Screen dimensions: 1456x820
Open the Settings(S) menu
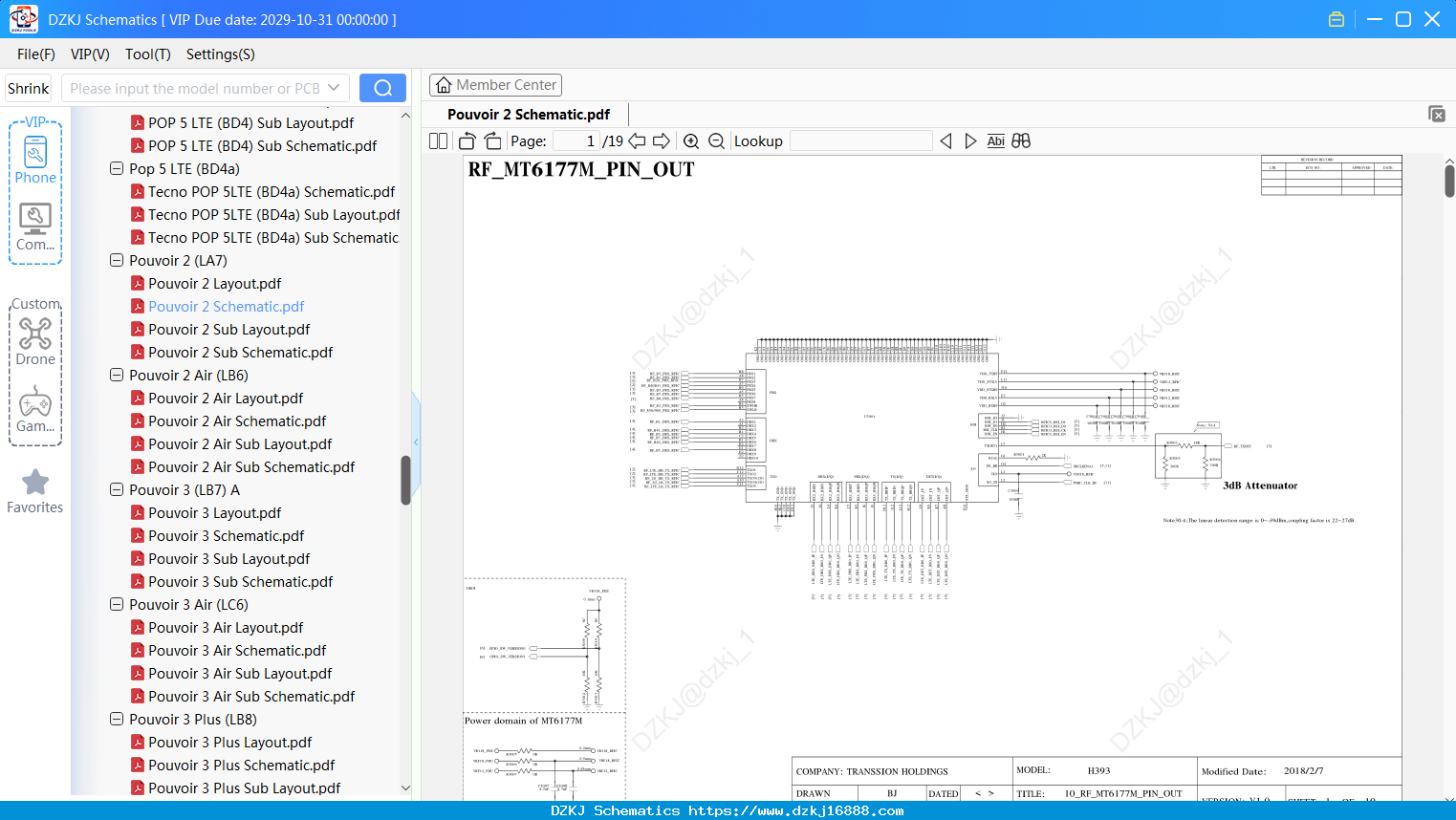[x=220, y=54]
